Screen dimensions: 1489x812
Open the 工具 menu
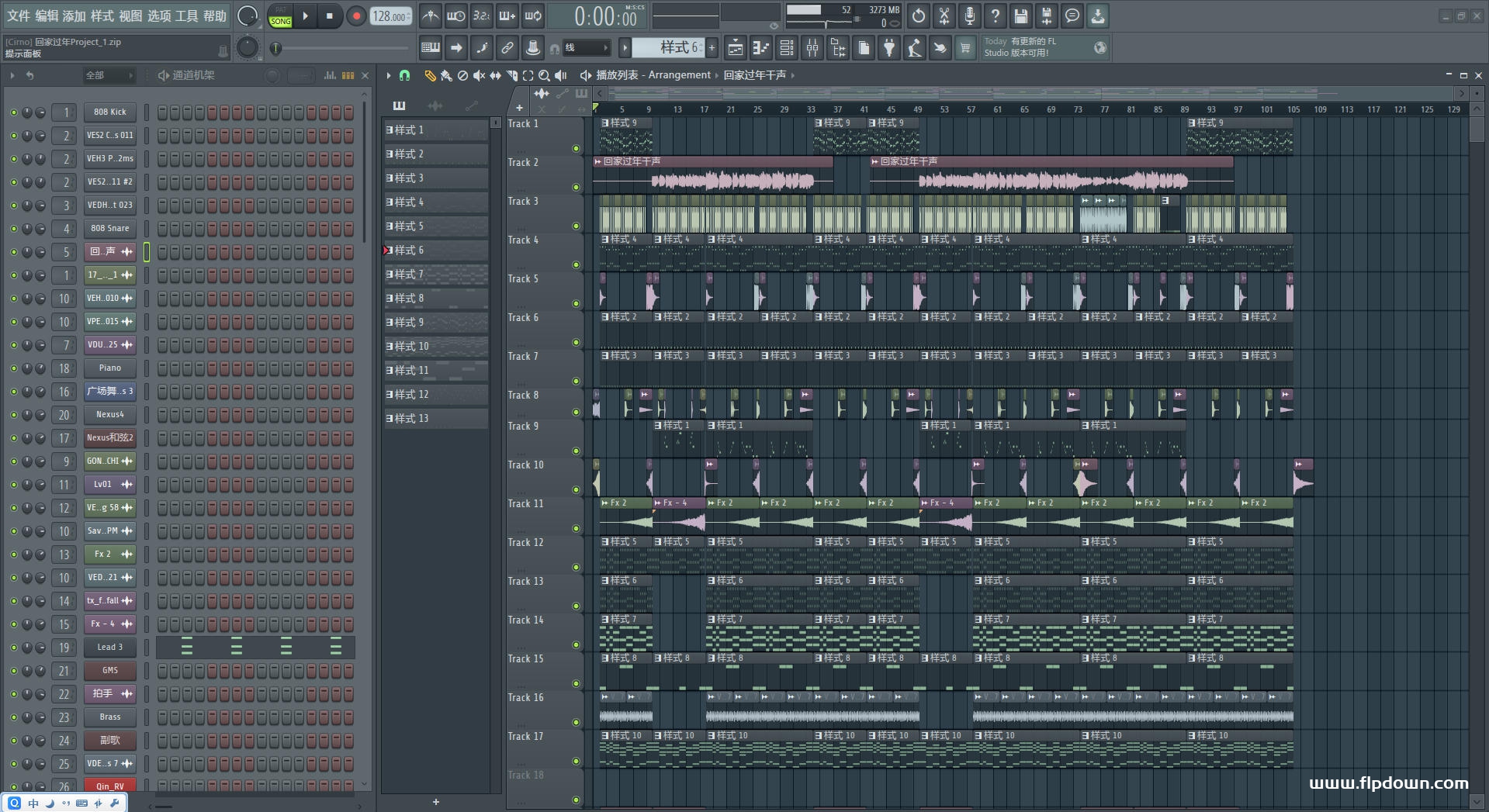click(186, 16)
